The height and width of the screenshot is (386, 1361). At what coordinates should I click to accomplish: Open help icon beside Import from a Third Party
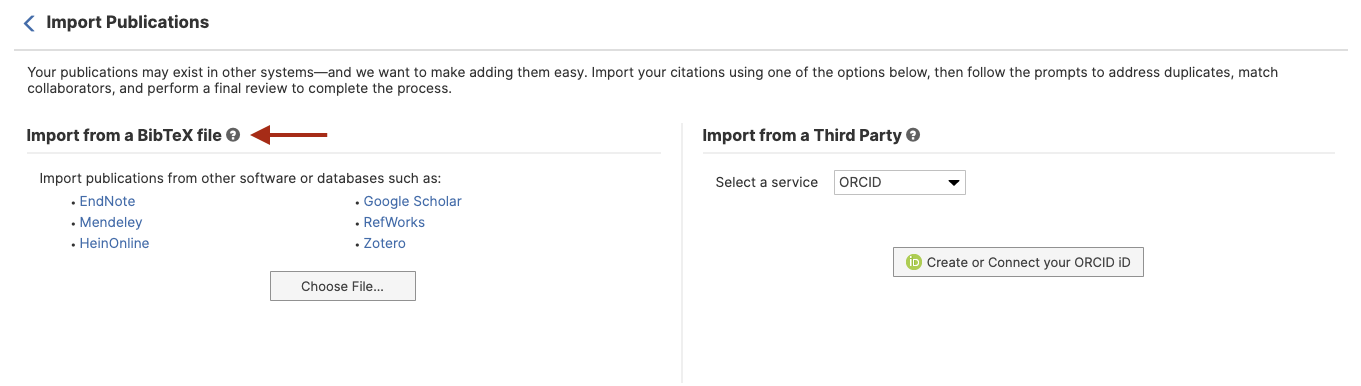coord(913,135)
